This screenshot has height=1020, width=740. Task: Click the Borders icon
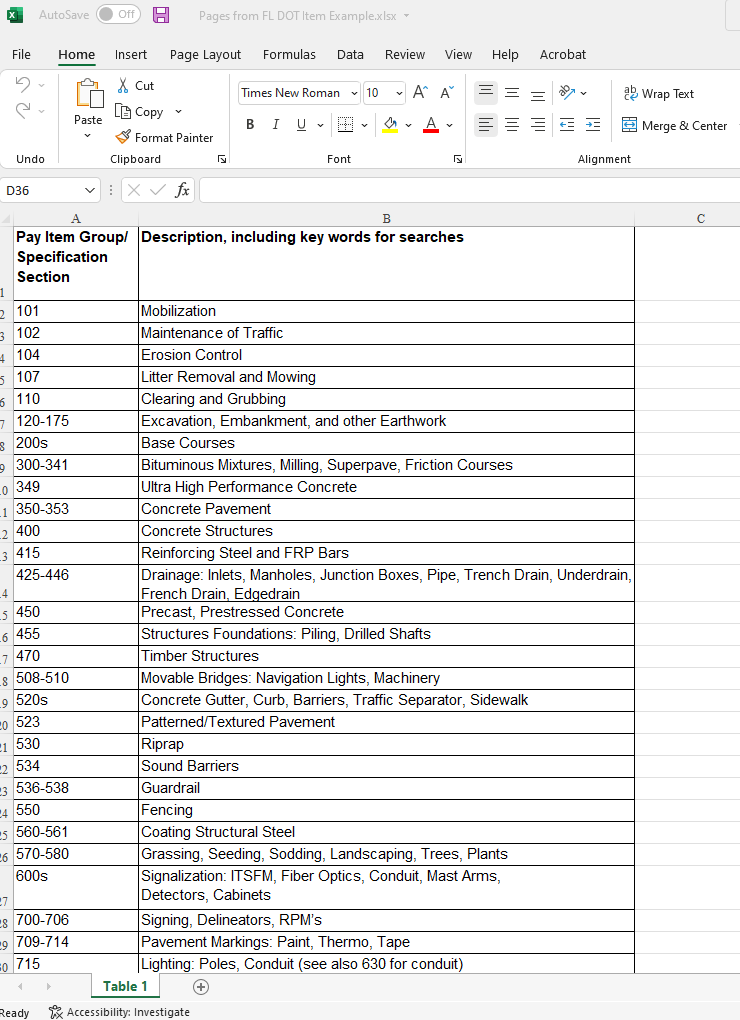coord(345,124)
